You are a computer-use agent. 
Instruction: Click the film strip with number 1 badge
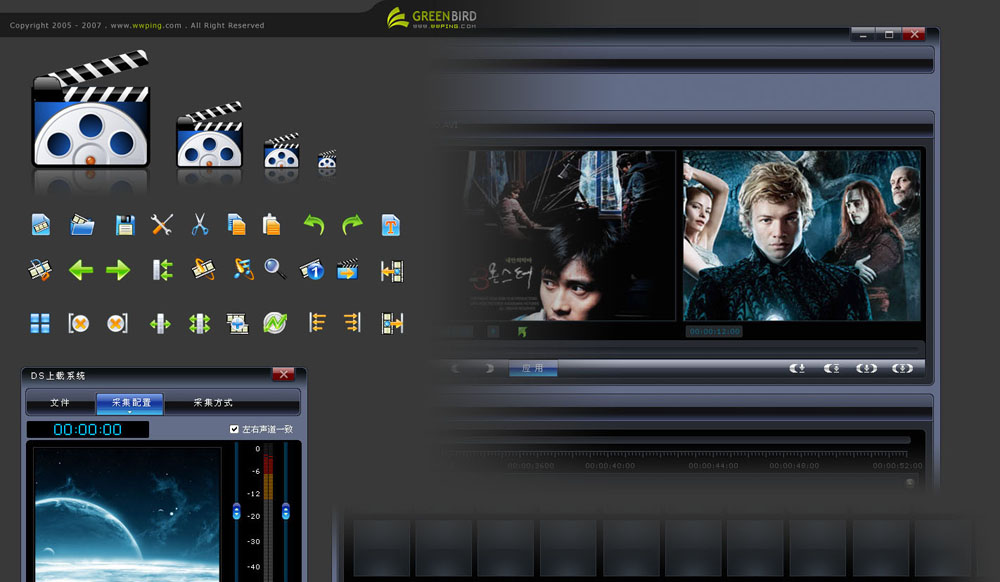click(x=312, y=270)
